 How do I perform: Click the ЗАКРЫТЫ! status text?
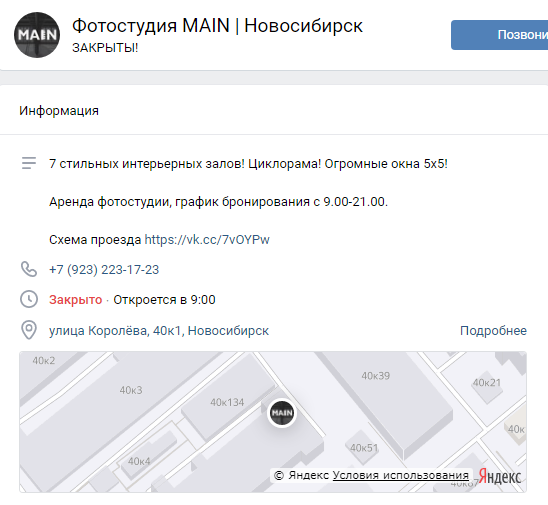click(105, 48)
